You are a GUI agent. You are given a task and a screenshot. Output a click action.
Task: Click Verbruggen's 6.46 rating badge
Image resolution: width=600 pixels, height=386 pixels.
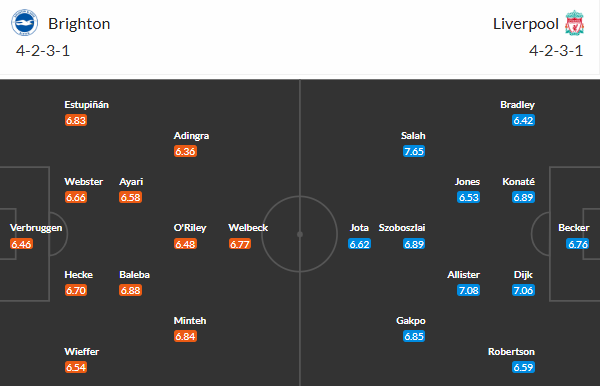tap(21, 244)
